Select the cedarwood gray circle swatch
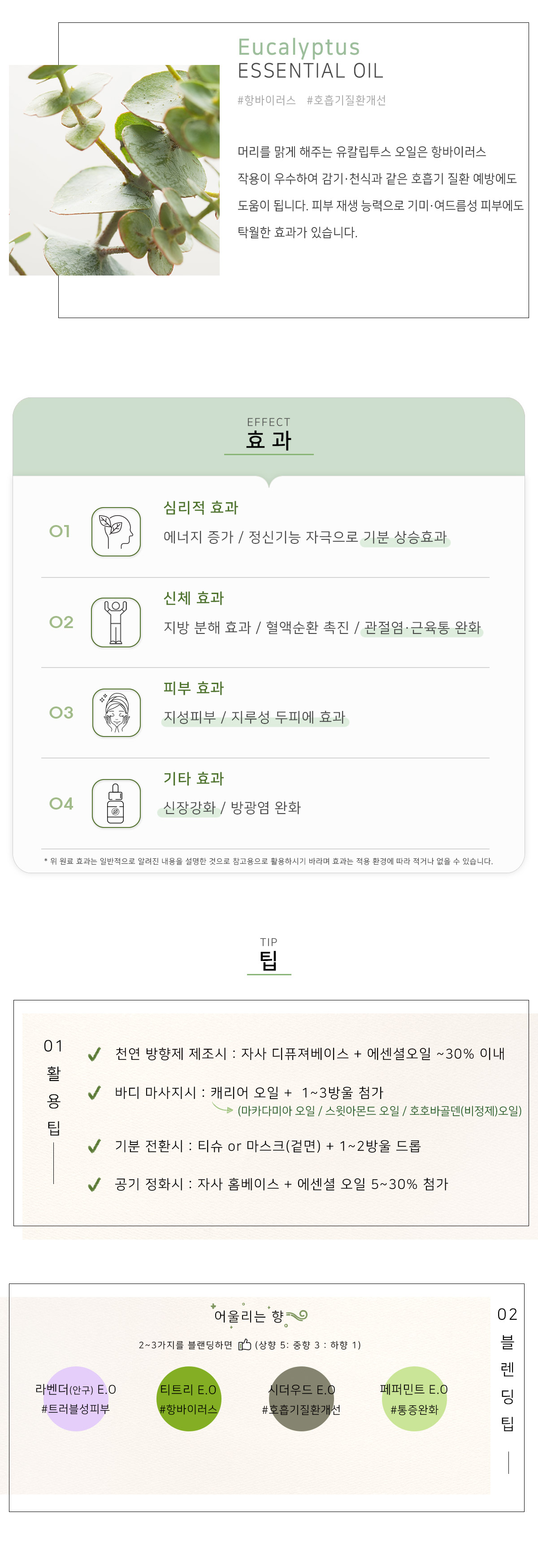This screenshot has height=1568, width=538. [301, 1398]
